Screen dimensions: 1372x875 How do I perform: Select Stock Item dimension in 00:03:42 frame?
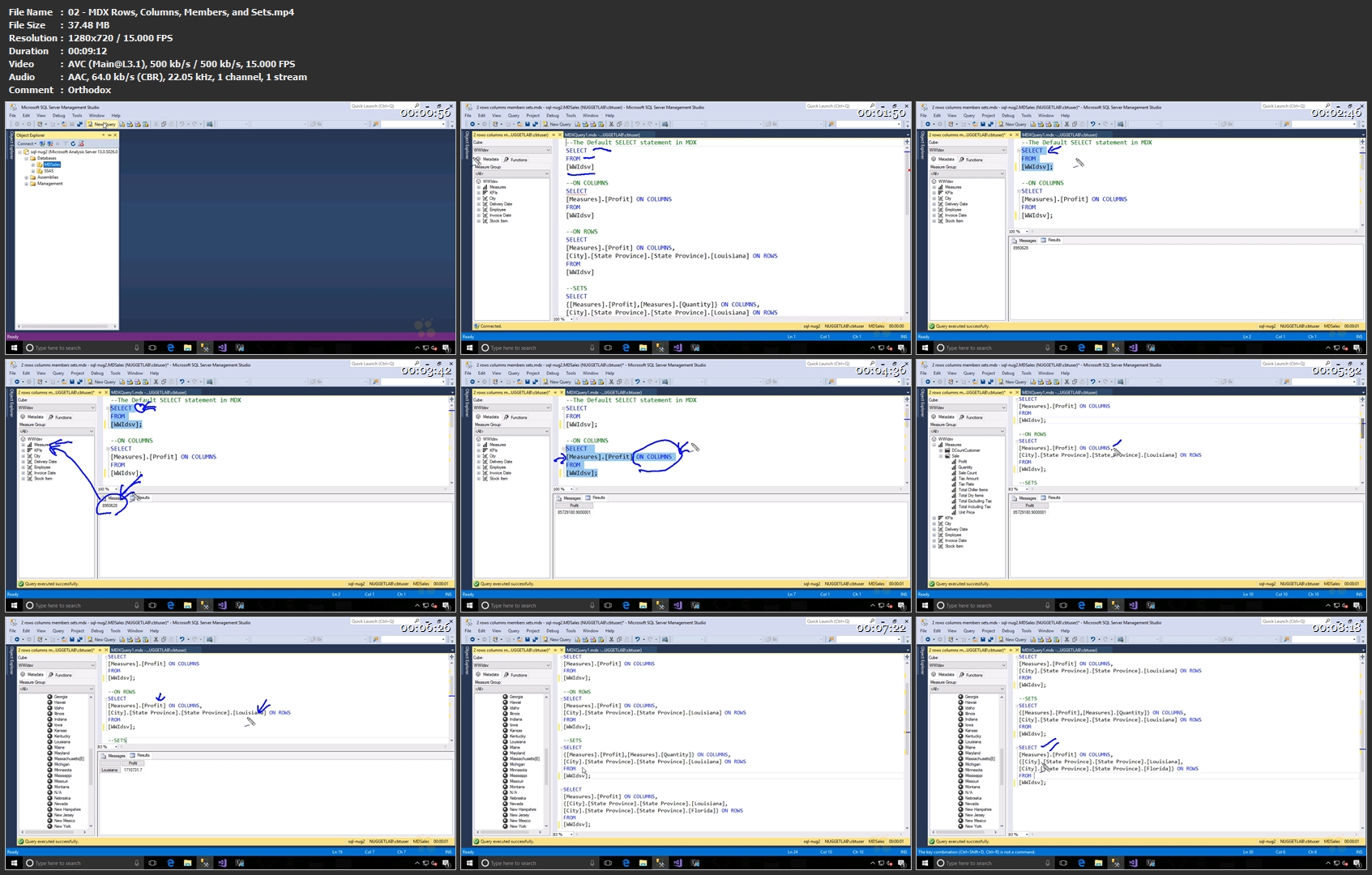43,479
